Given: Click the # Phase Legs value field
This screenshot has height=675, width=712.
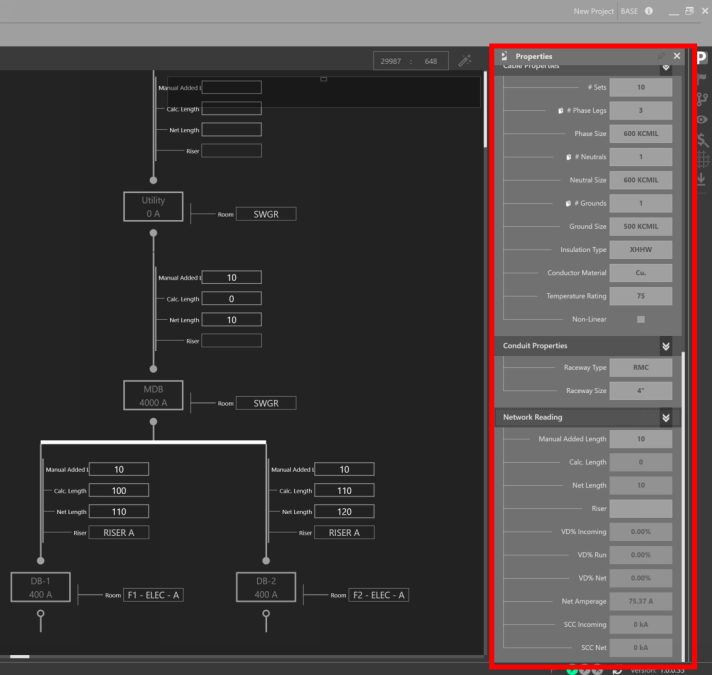Looking at the screenshot, I should coord(641,110).
